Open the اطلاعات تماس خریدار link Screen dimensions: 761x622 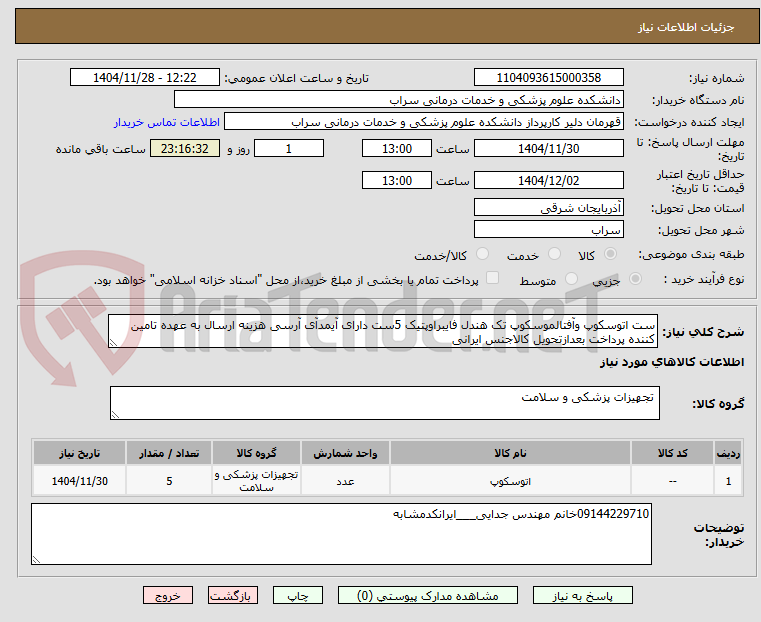point(167,122)
